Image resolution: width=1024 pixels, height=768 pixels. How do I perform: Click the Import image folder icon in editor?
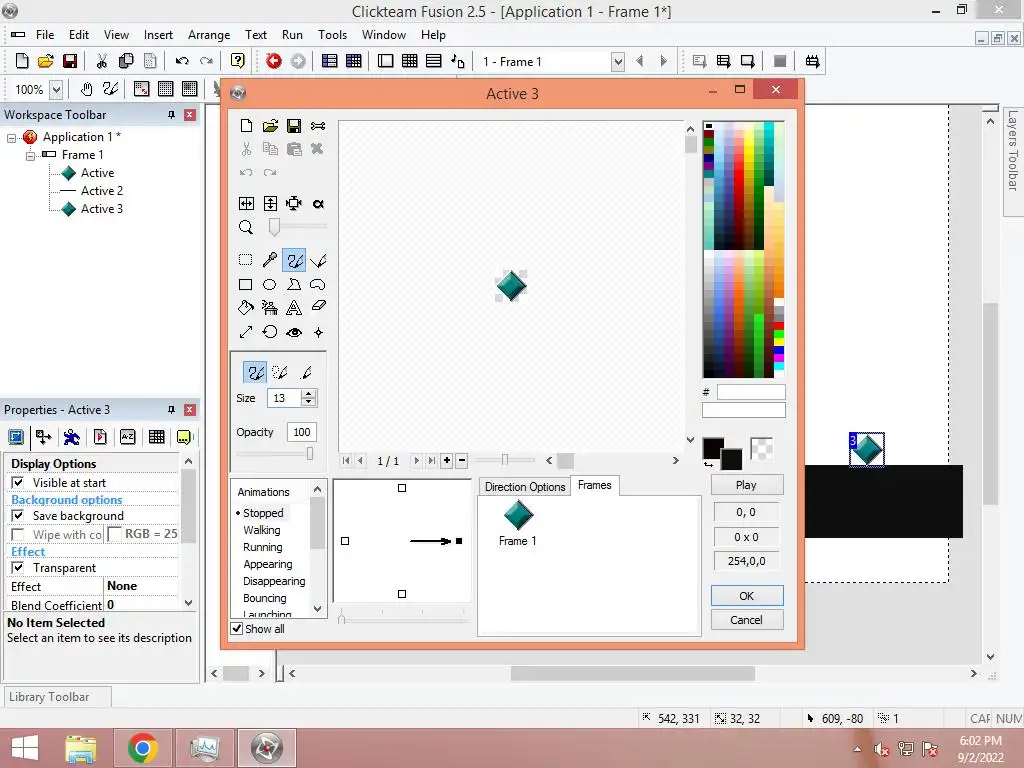(270, 125)
